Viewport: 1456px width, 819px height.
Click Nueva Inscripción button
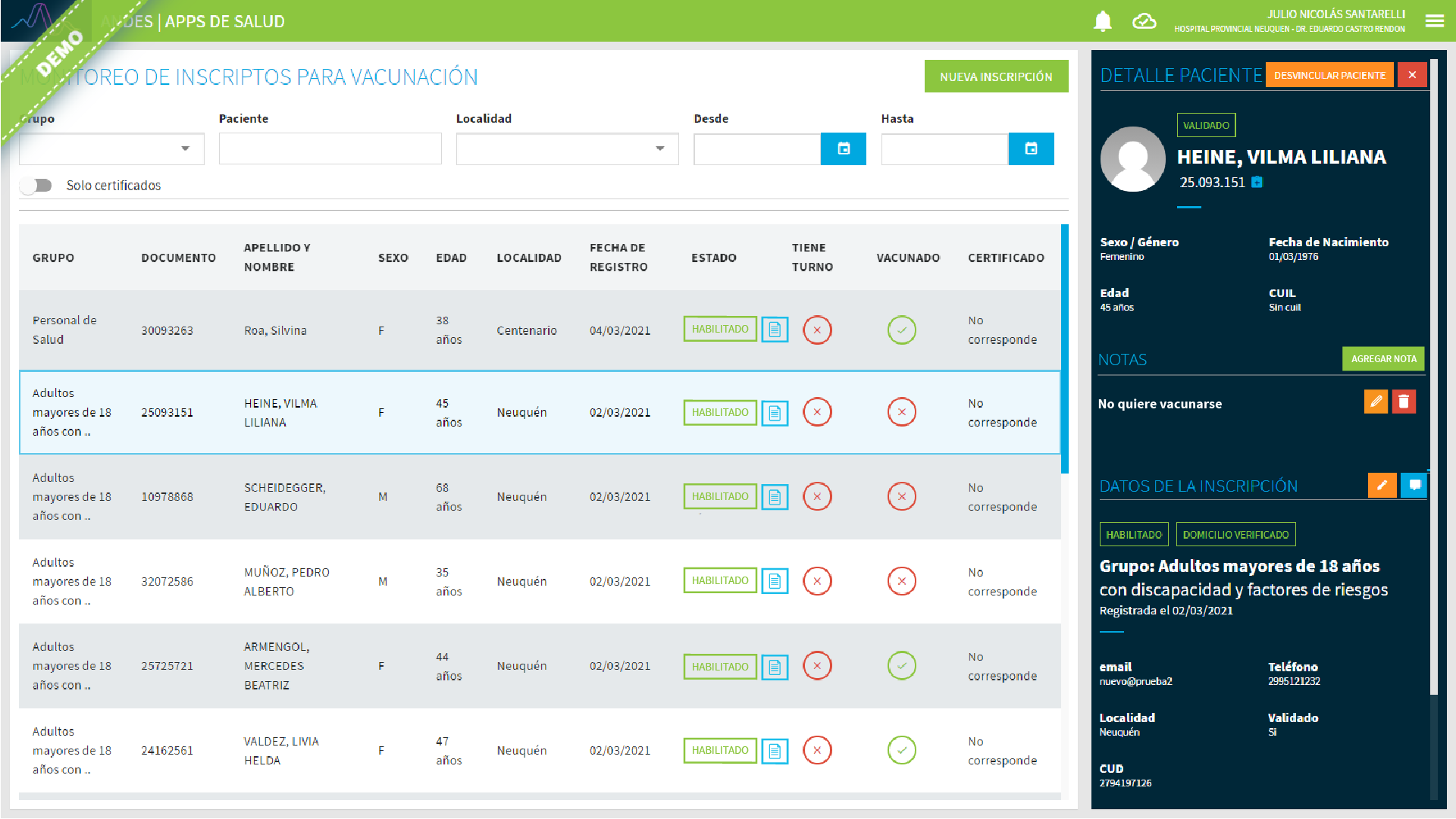(x=996, y=77)
